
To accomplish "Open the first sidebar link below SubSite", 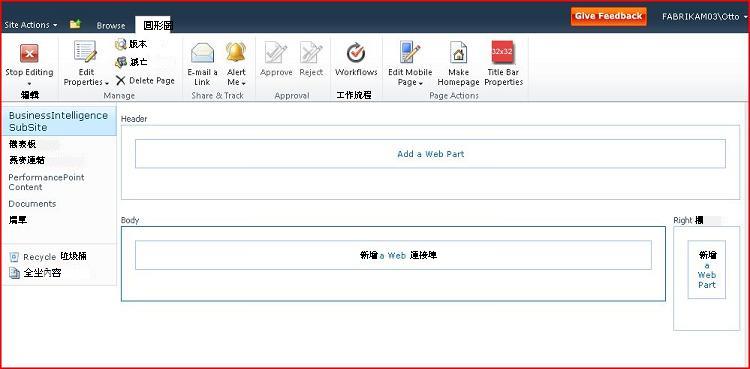I will [22, 144].
